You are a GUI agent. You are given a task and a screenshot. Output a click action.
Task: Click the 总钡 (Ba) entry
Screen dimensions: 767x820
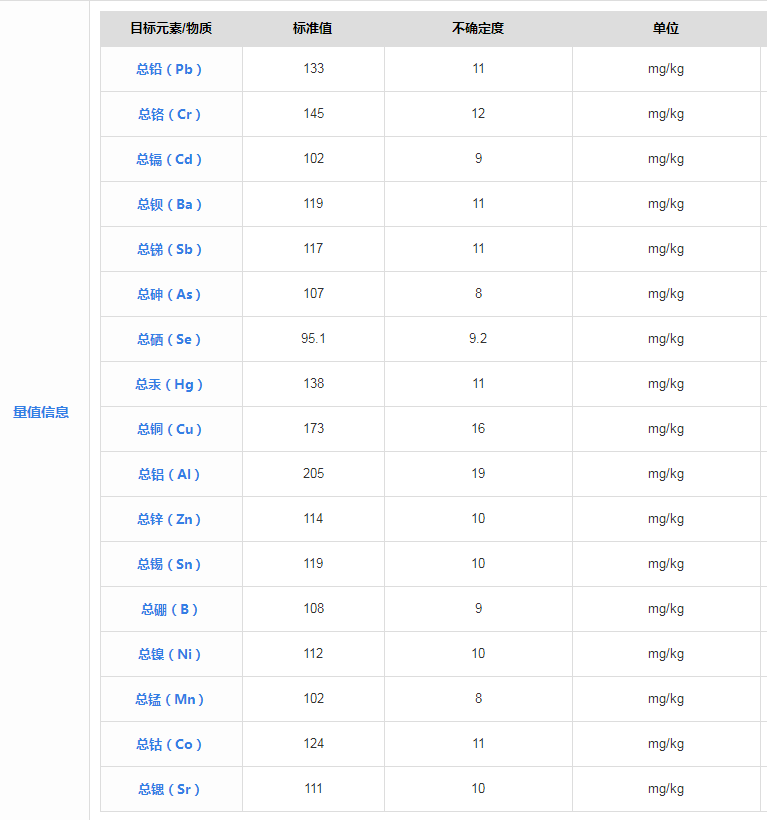(170, 204)
